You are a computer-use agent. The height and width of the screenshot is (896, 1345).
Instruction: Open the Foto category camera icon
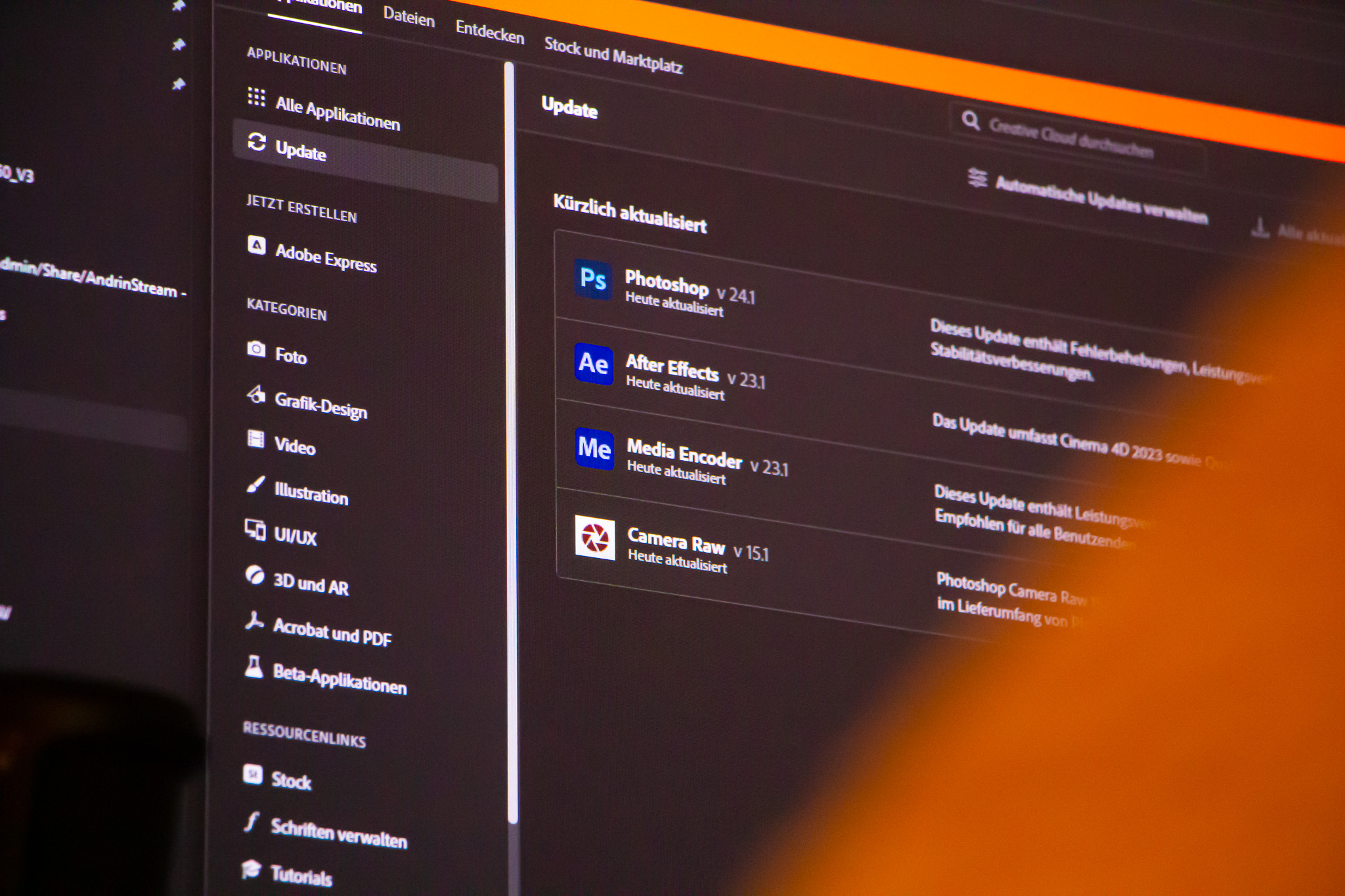(x=256, y=349)
